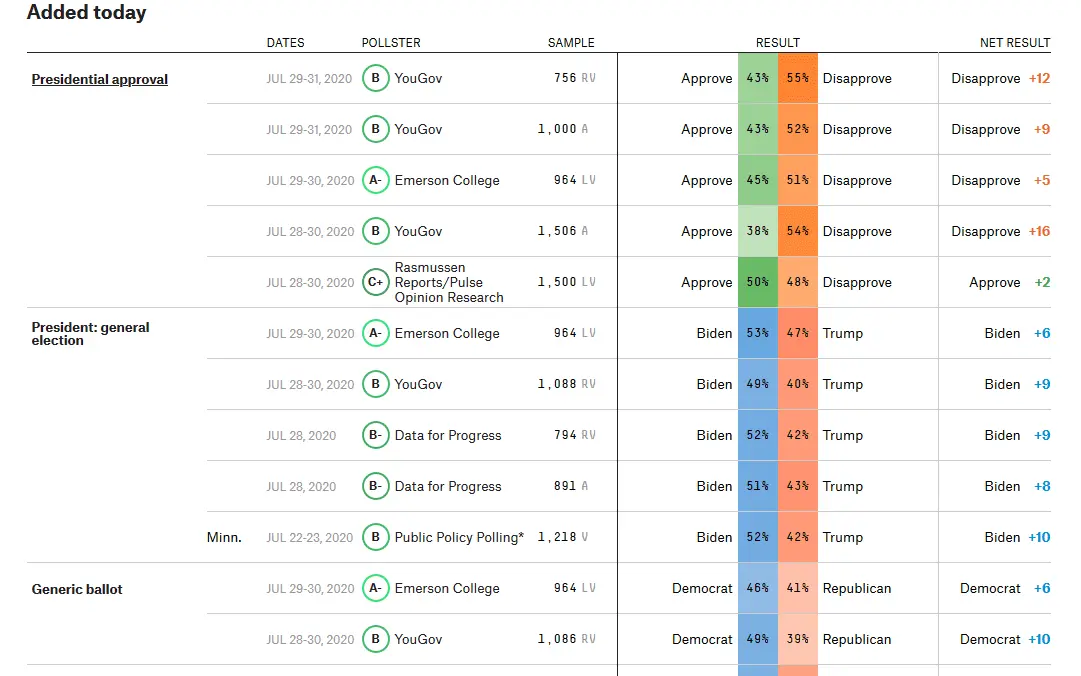Click the Public Policy Polling pollster name
The height and width of the screenshot is (676, 1081).
click(458, 538)
